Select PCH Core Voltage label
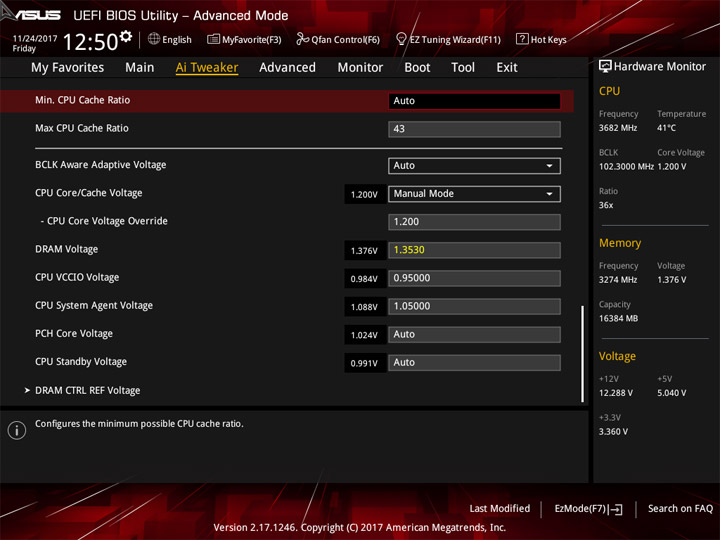 coord(74,333)
